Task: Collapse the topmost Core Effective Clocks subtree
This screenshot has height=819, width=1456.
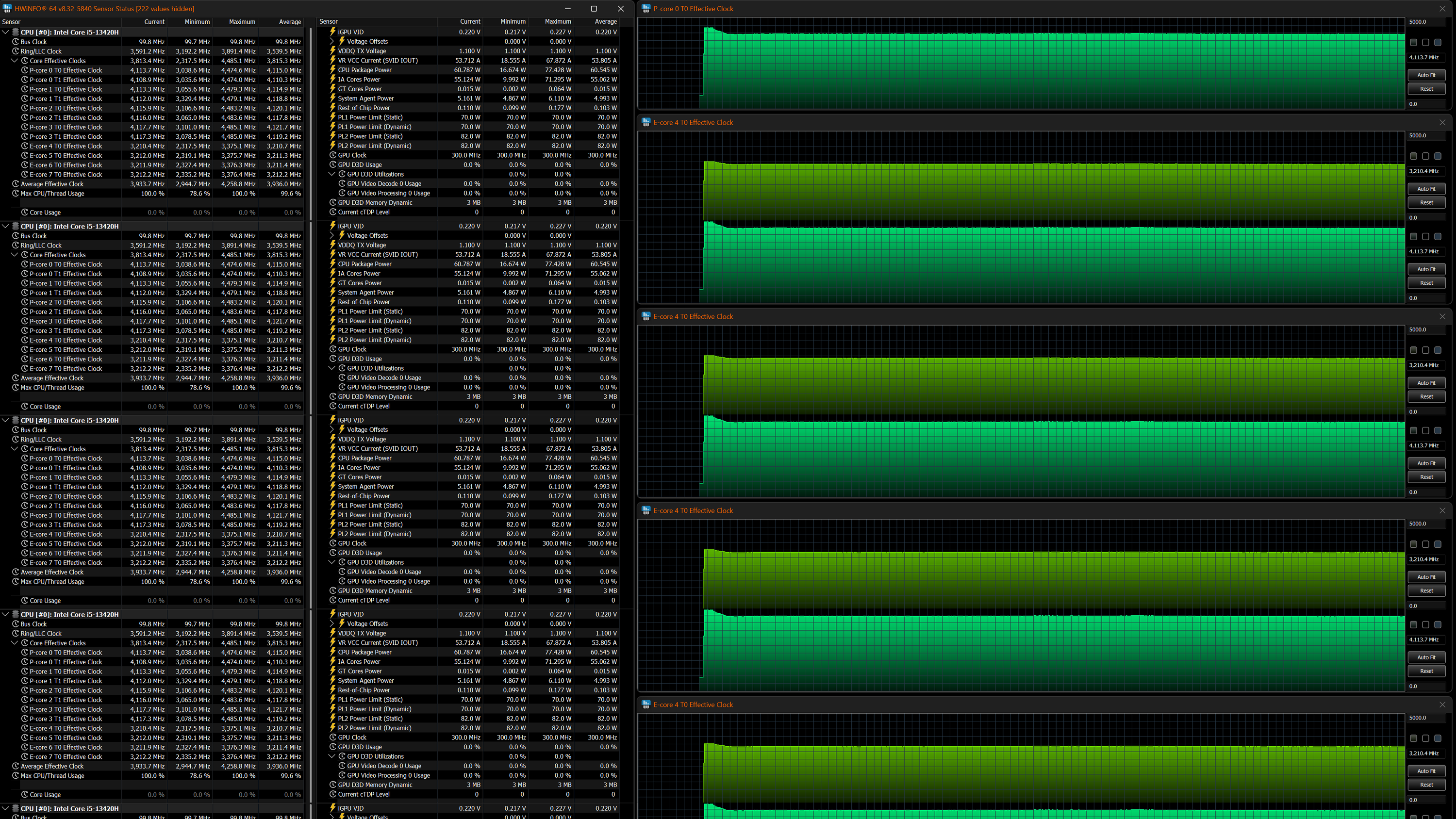Action: pyautogui.click(x=15, y=61)
